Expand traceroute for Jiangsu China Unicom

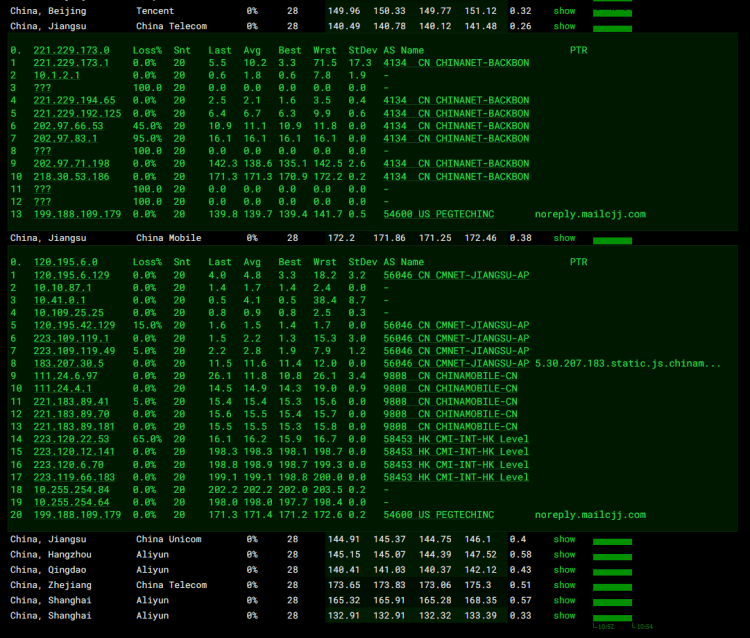[565, 540]
